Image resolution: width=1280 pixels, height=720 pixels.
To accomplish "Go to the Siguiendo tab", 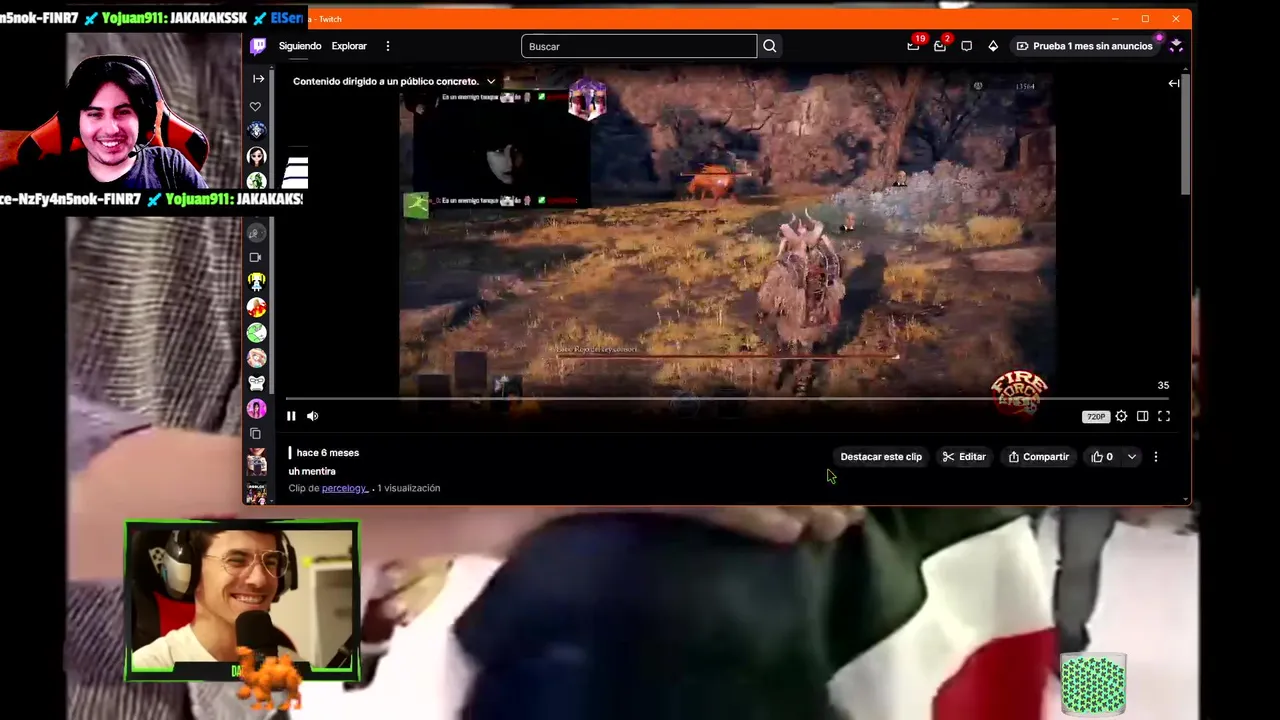I will [x=300, y=46].
